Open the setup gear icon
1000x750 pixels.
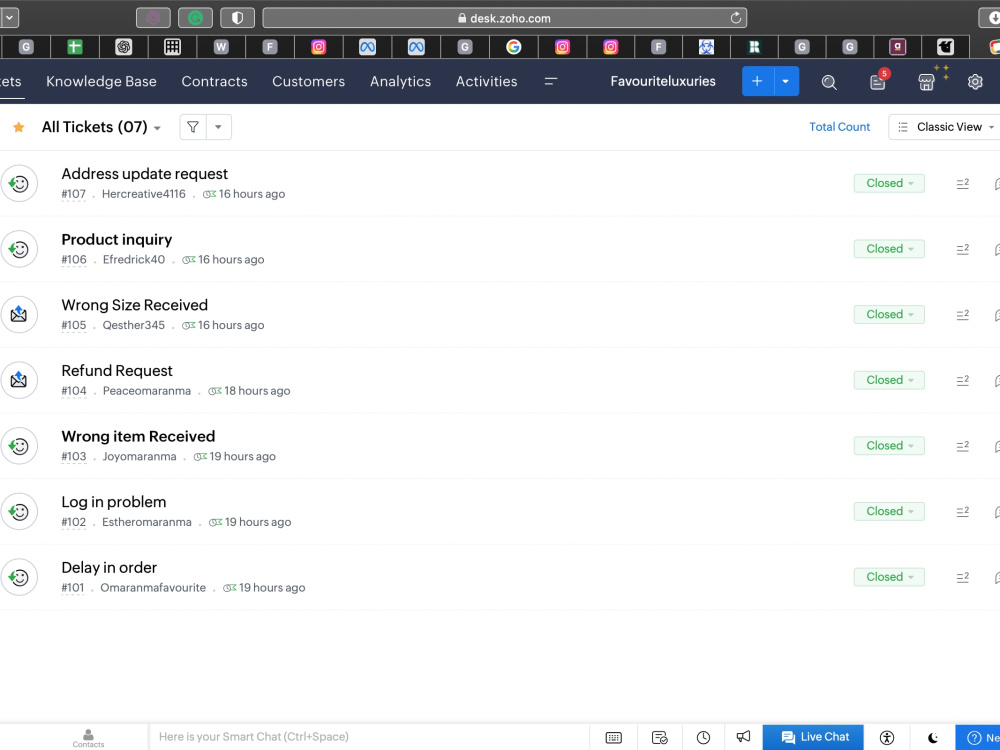coord(974,82)
